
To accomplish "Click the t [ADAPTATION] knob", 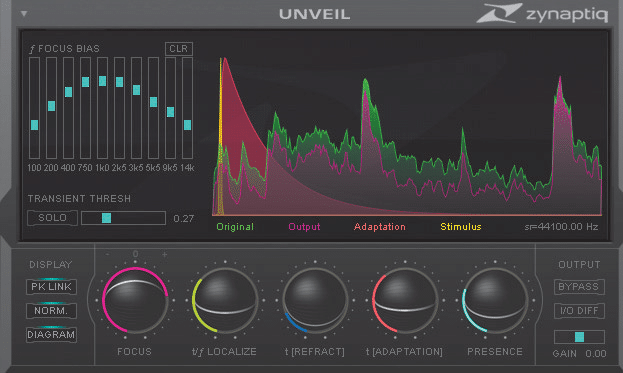I will (405, 300).
